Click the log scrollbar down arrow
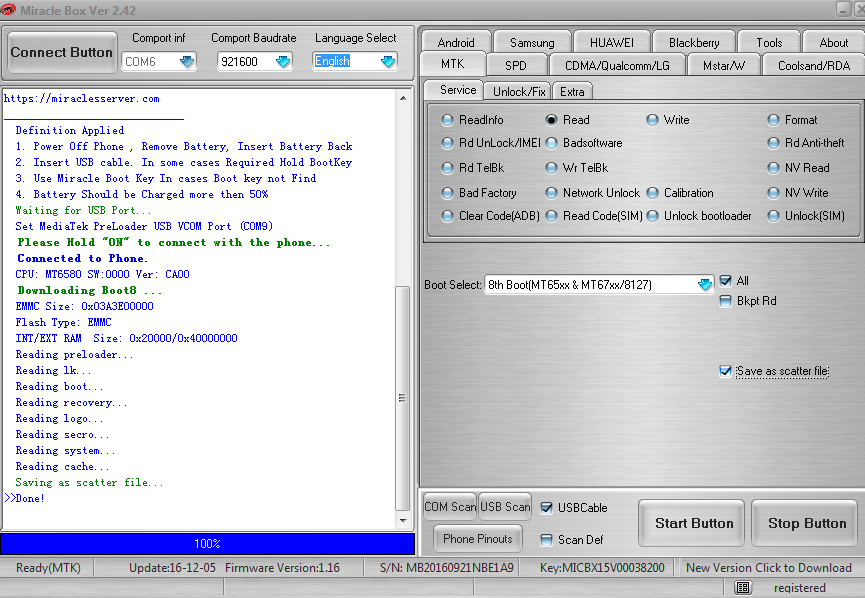This screenshot has width=865, height=598. click(x=403, y=520)
